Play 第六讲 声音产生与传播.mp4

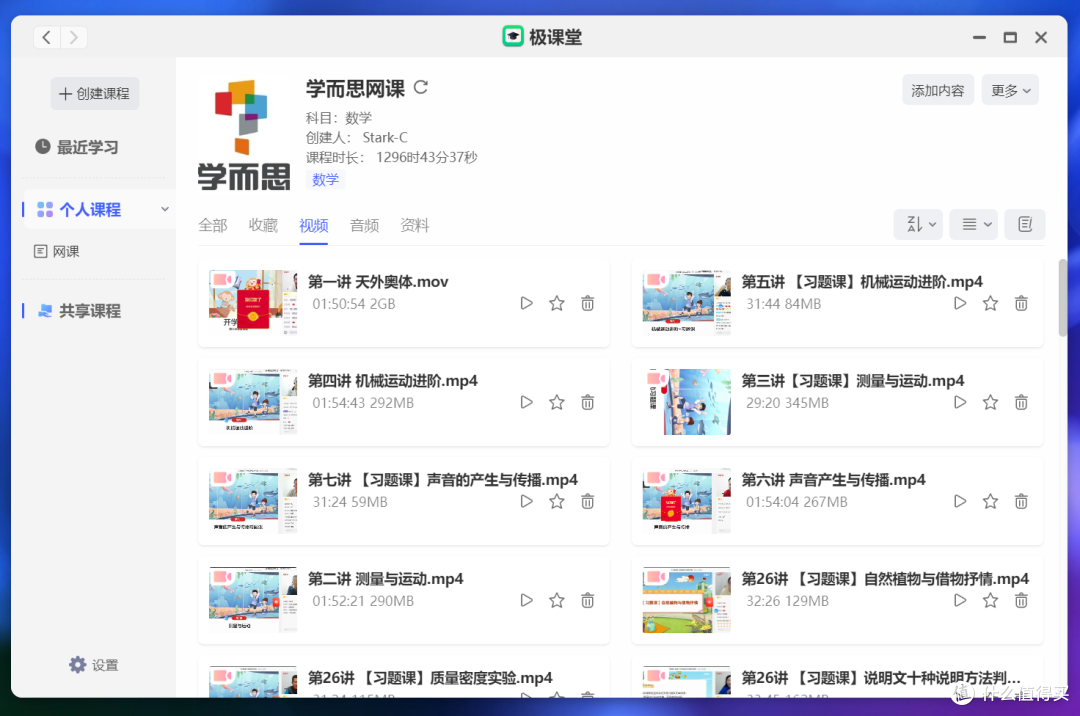click(x=959, y=501)
